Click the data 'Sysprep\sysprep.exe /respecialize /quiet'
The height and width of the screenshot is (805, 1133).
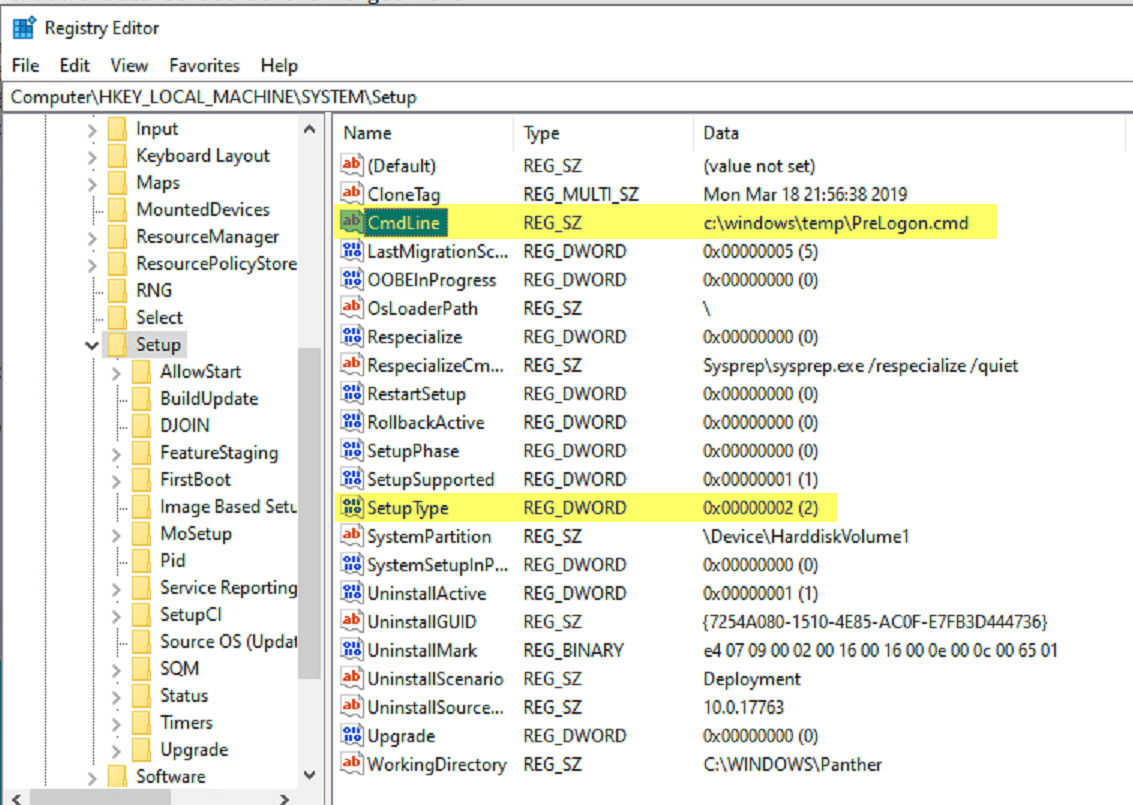click(x=860, y=366)
